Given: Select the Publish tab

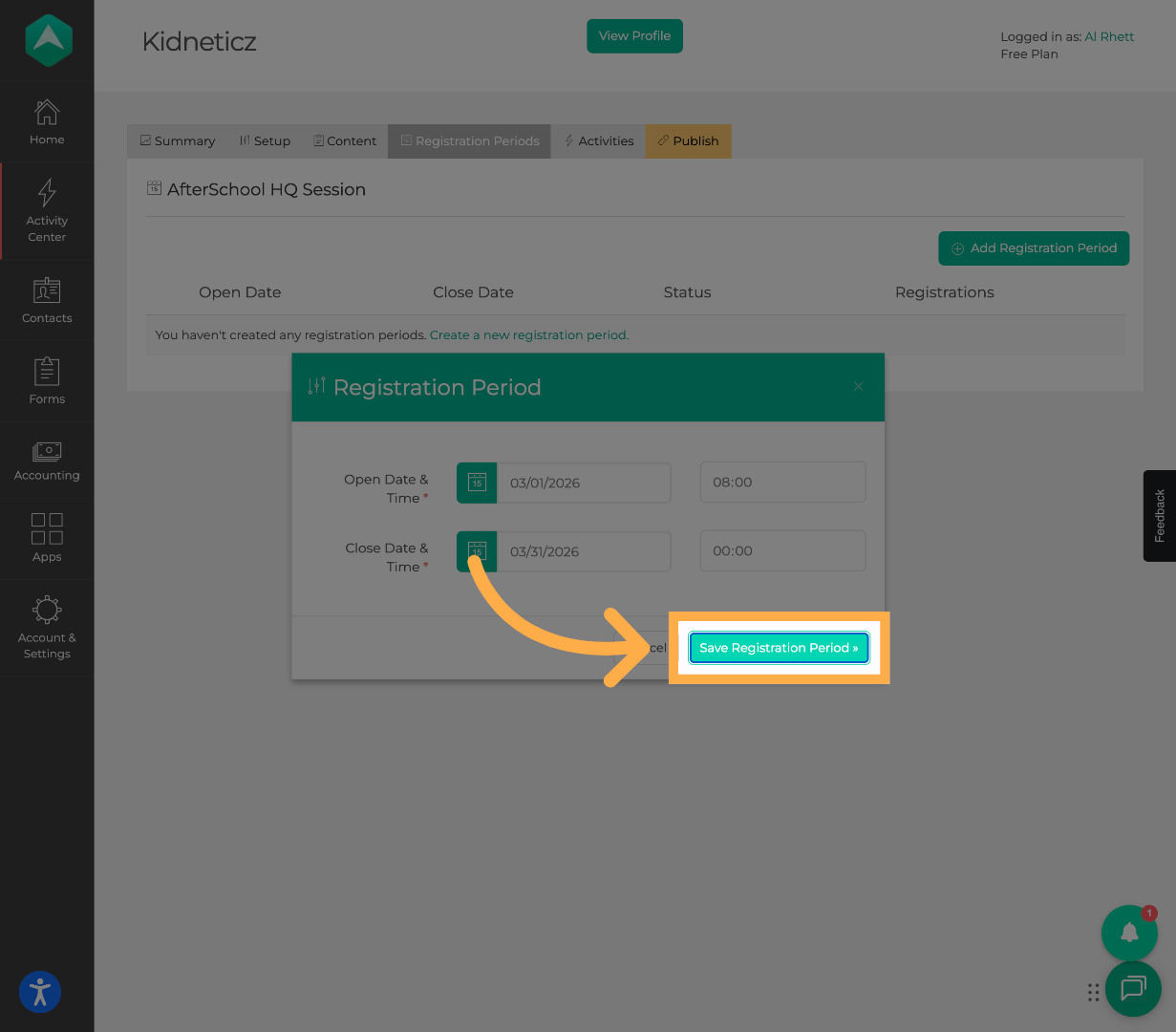Looking at the screenshot, I should coord(688,141).
